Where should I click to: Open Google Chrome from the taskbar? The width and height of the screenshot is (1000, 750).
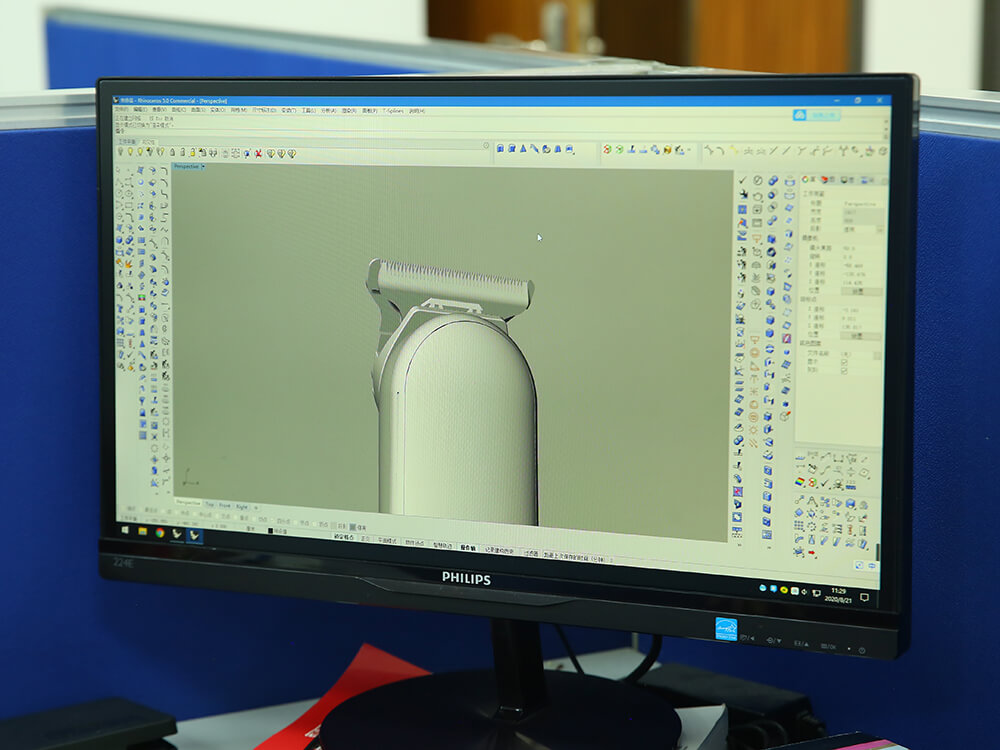(x=159, y=533)
